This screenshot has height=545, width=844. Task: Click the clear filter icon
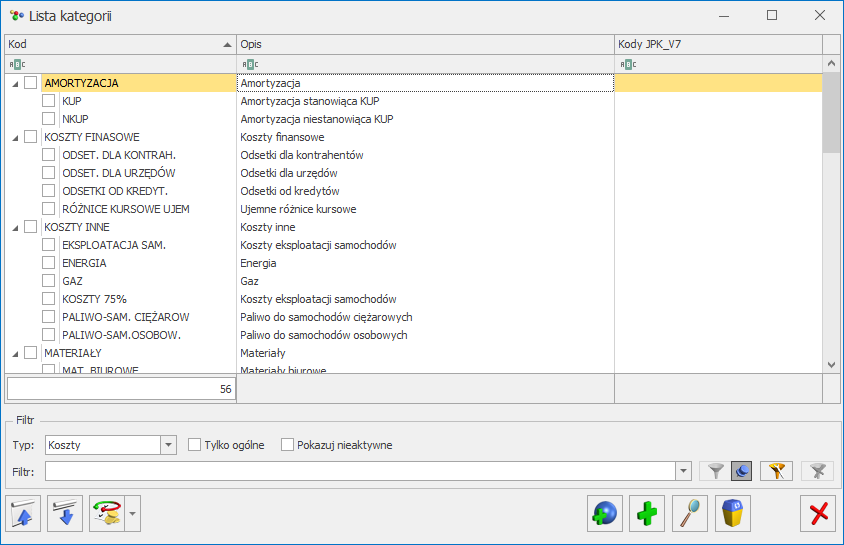[x=817, y=471]
